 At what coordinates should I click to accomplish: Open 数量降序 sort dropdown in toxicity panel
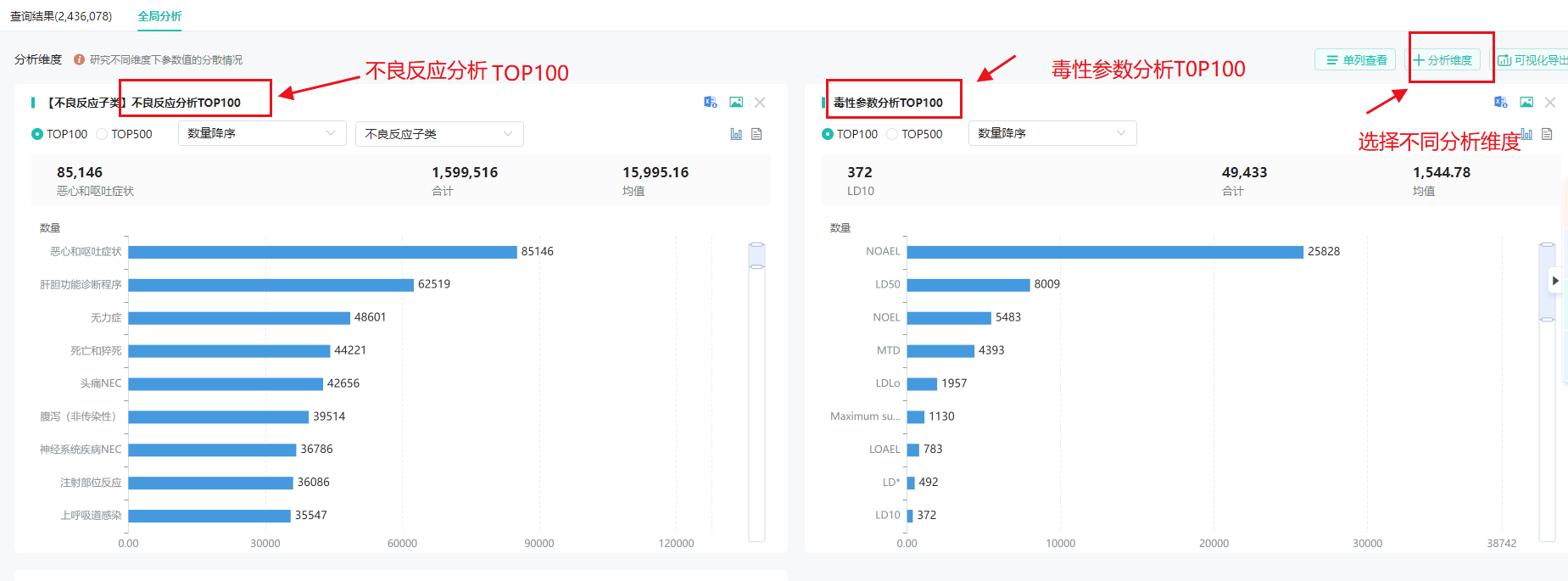1052,133
